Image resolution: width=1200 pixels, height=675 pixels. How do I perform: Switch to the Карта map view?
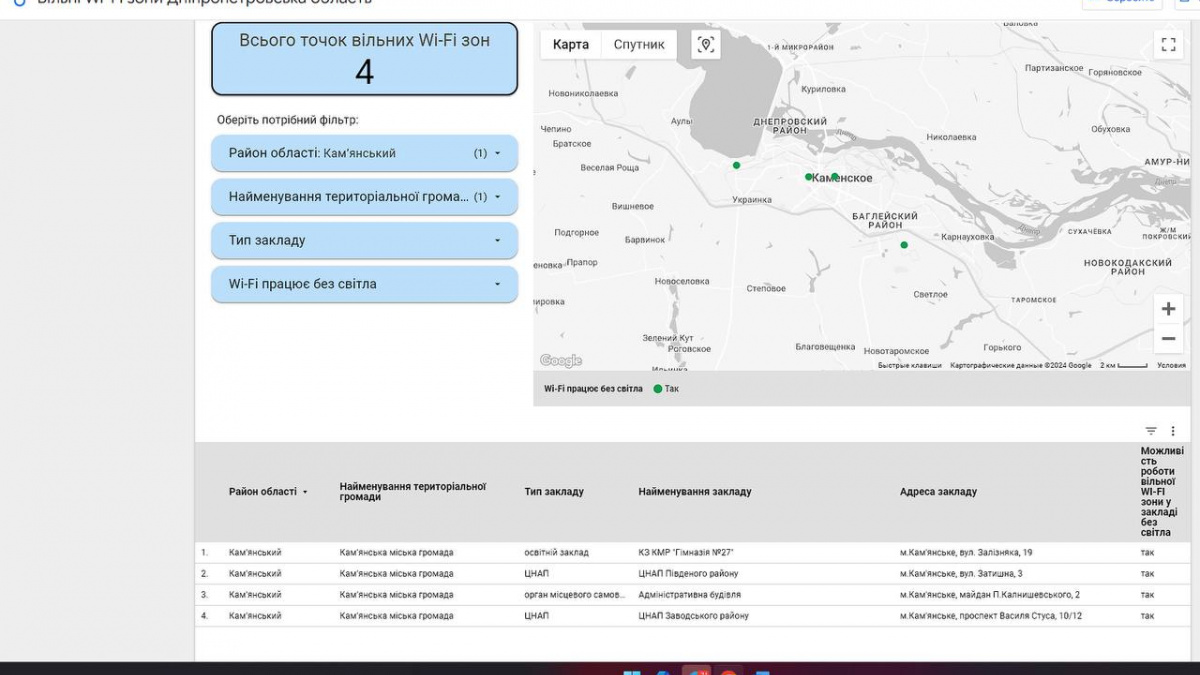(571, 45)
